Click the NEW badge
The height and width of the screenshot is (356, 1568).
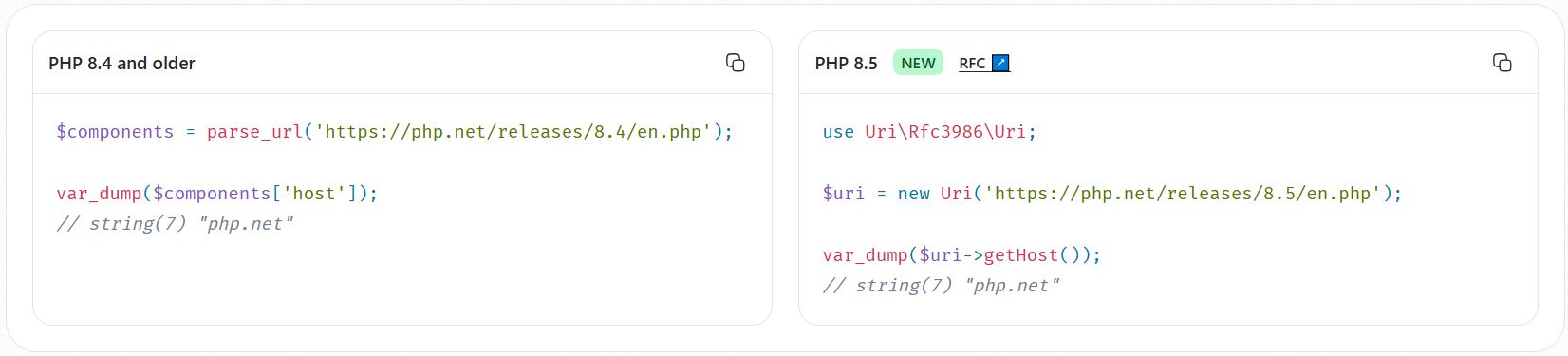coord(918,64)
